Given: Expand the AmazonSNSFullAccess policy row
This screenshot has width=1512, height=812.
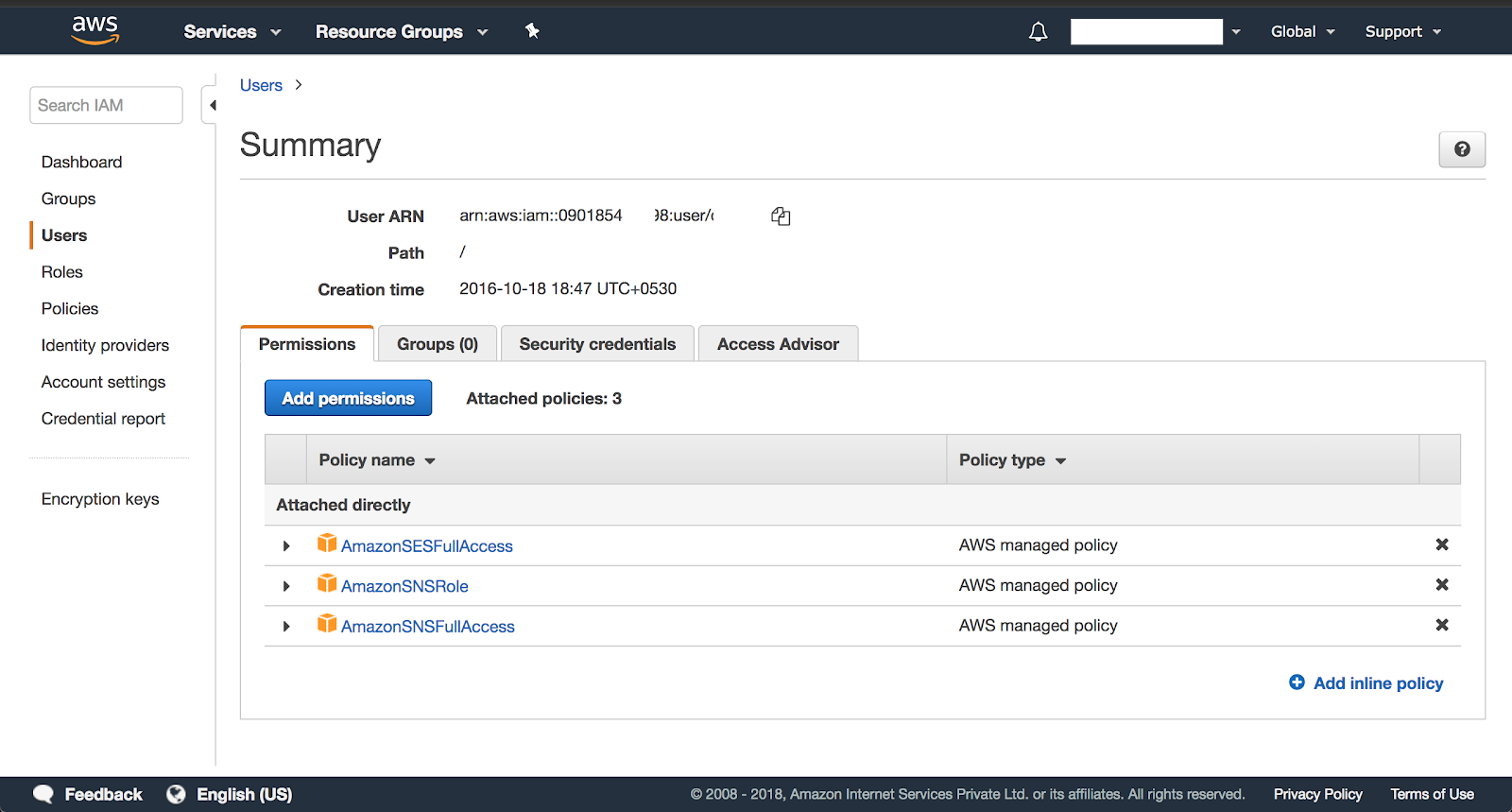Looking at the screenshot, I should click(286, 627).
